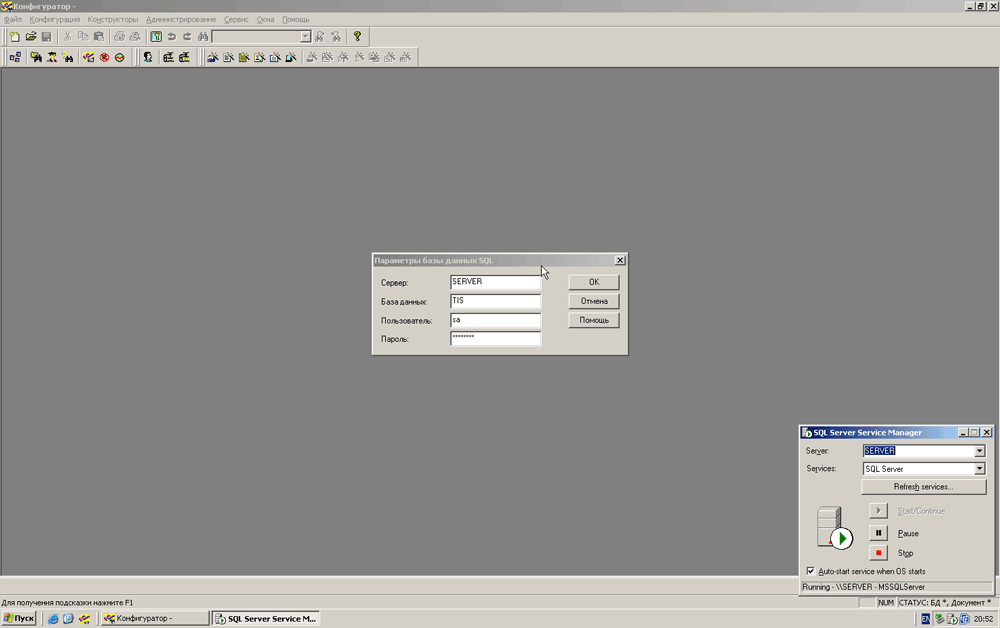1000x628 pixels.
Task: Open the Администрирование menu
Action: point(180,19)
